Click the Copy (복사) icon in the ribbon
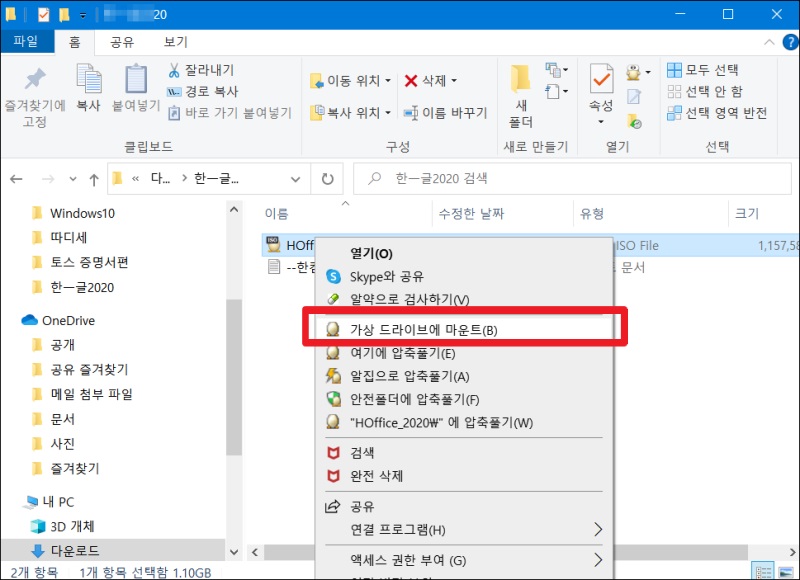Viewport: 800px width, 580px height. click(x=88, y=90)
